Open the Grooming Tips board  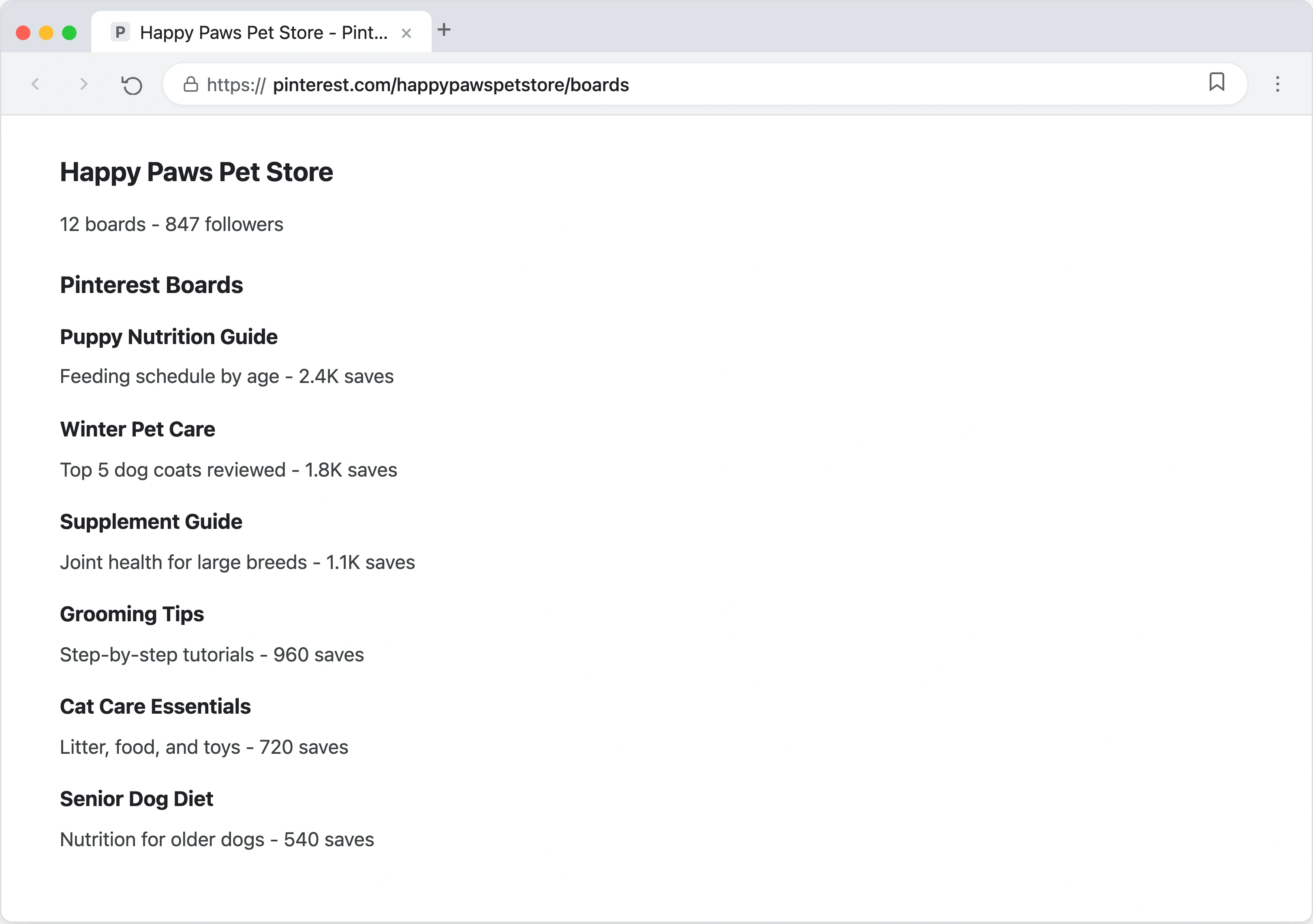[132, 614]
